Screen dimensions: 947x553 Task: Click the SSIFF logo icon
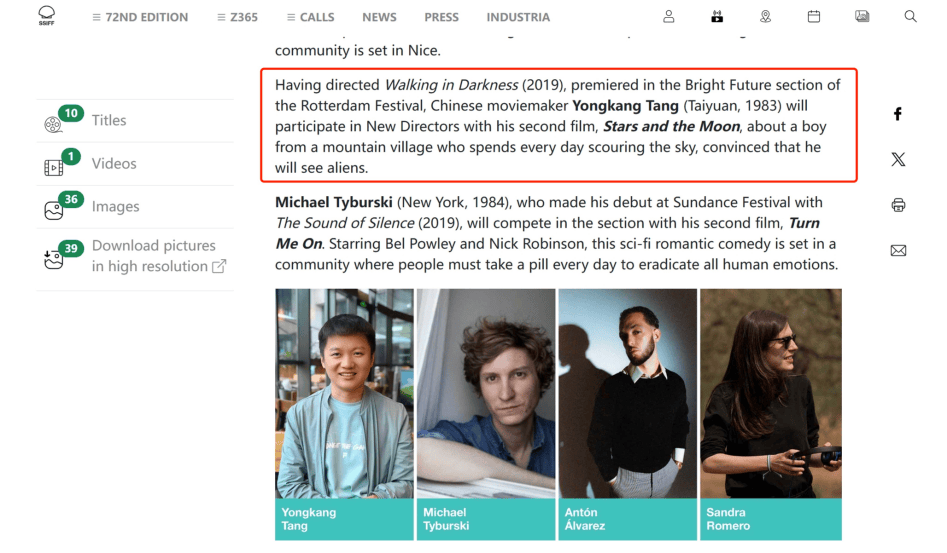[x=47, y=16]
